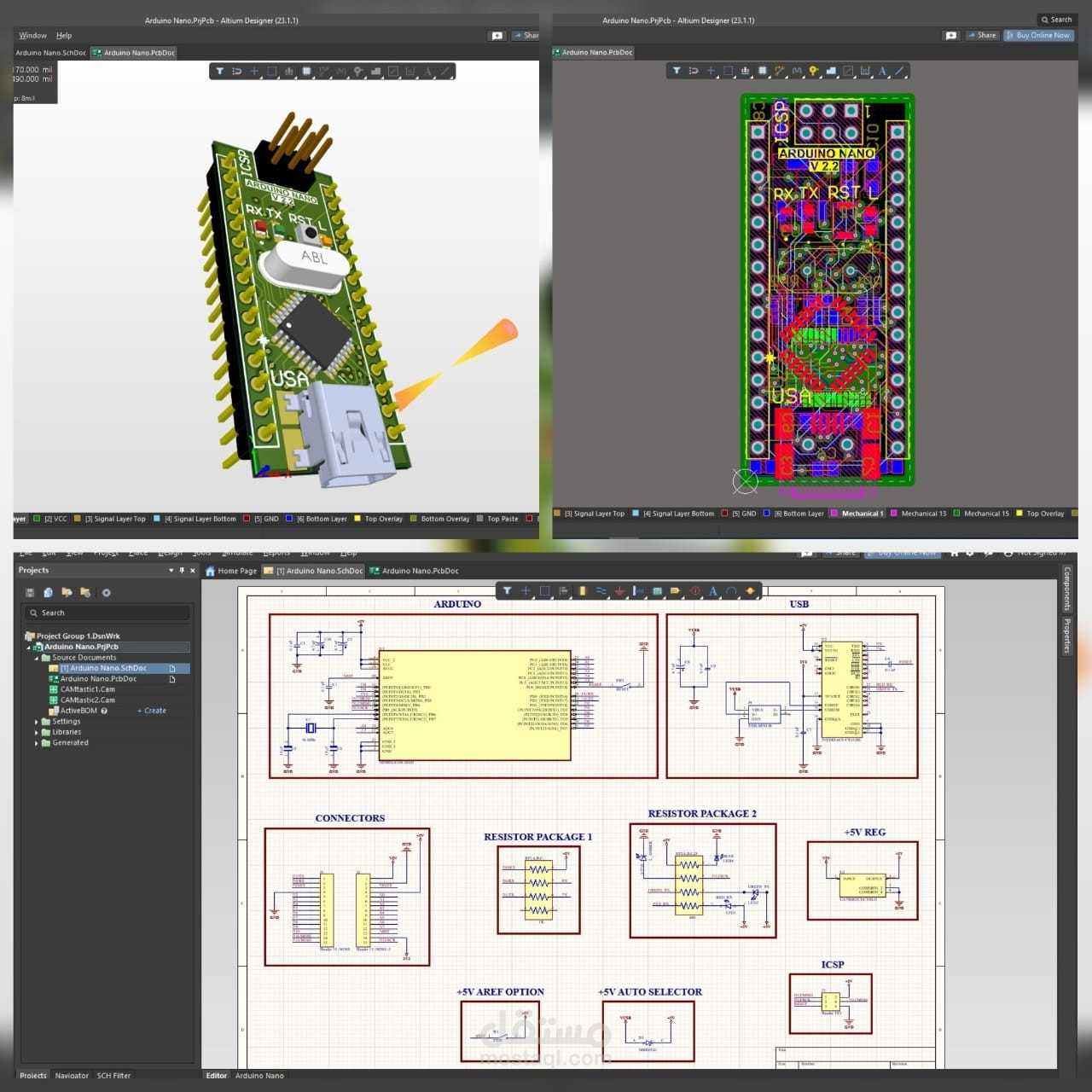Open the Components side panel tab
1092x1092 pixels.
coord(1066,589)
